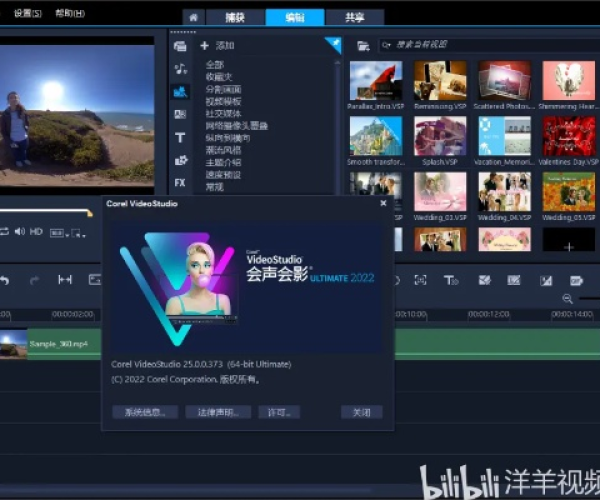
Task: Select the Wedding_04.VSP thumbnail
Action: (504, 192)
